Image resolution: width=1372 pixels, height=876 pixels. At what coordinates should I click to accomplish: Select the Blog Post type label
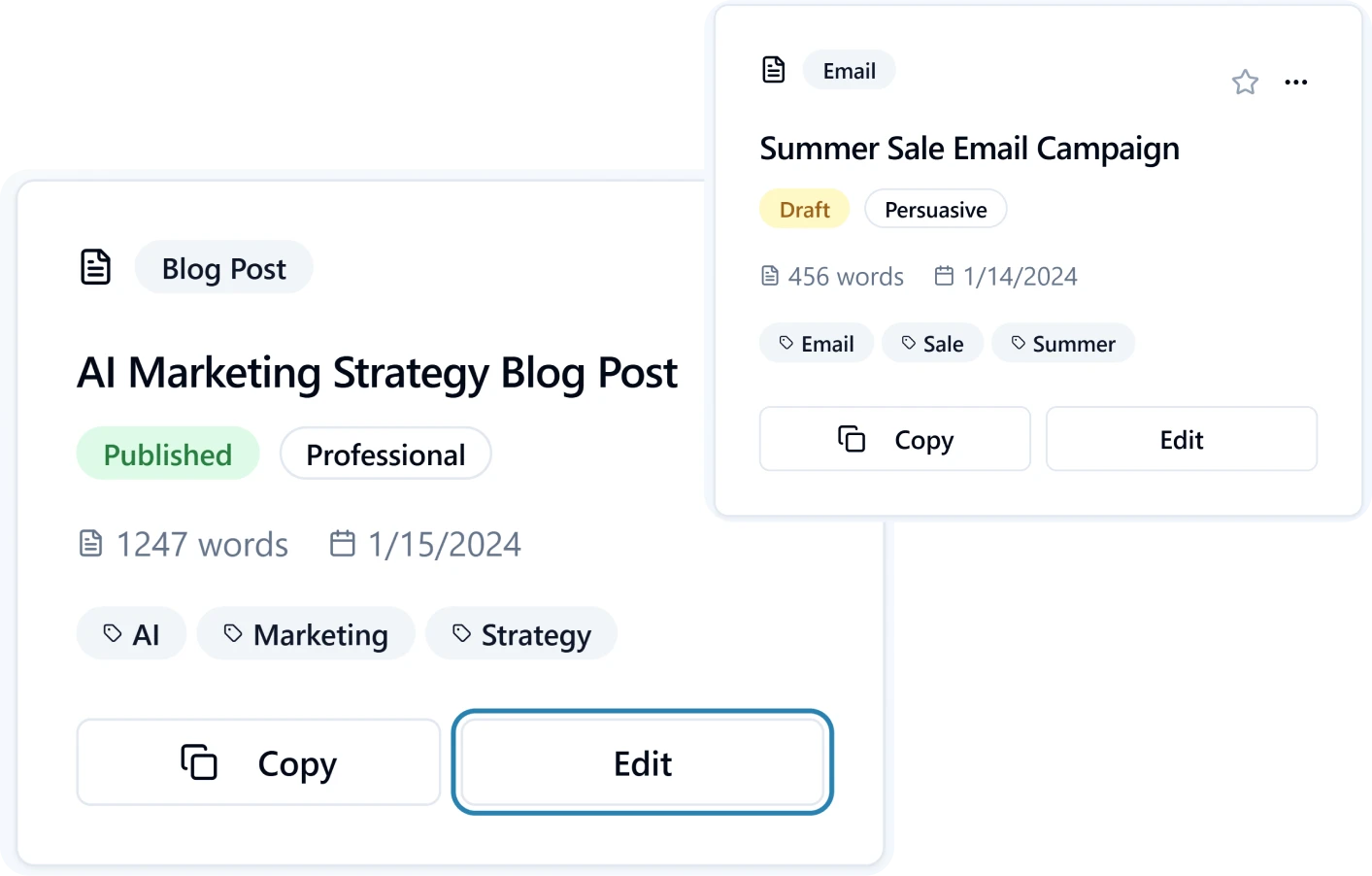point(223,267)
